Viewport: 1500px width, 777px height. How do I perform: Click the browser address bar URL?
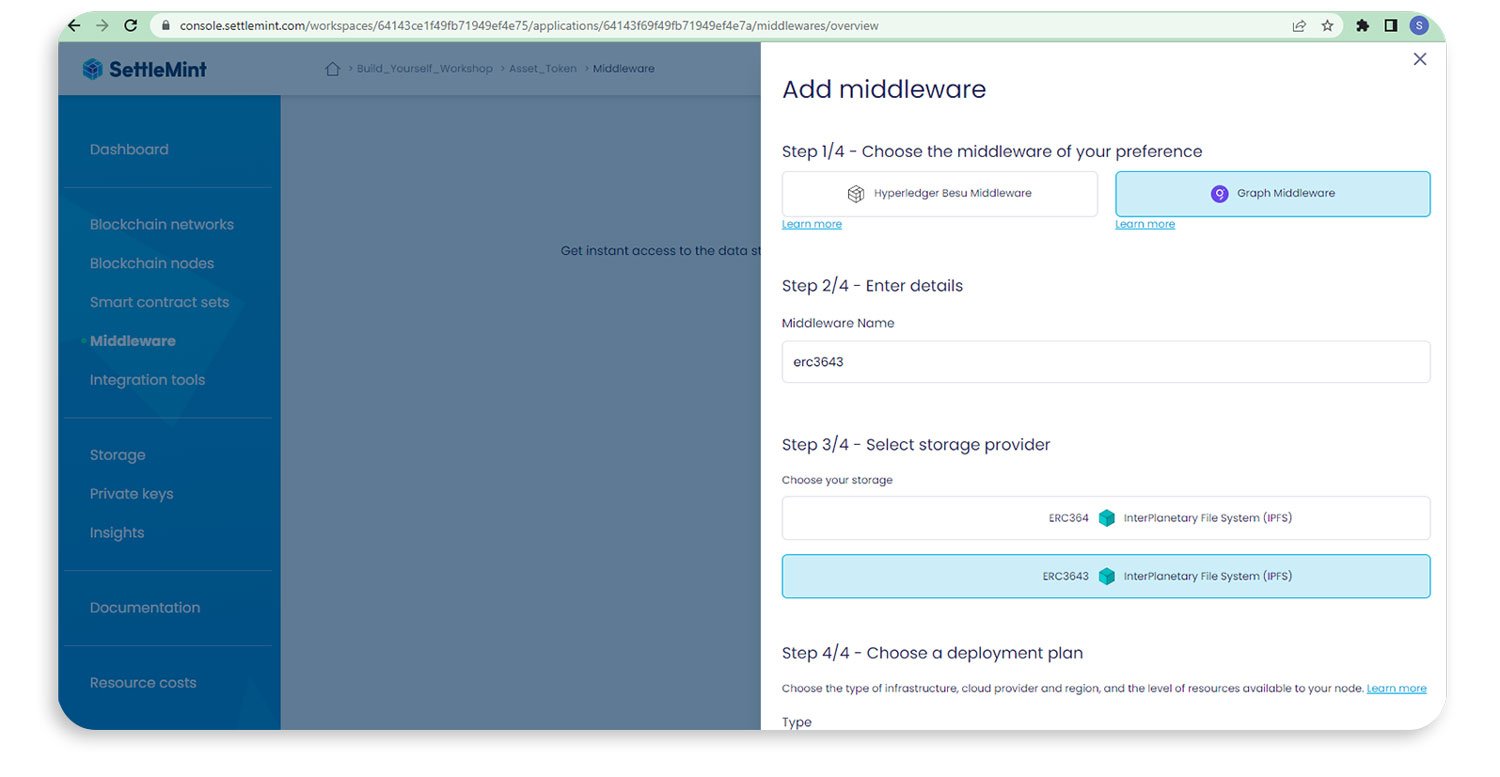click(529, 26)
